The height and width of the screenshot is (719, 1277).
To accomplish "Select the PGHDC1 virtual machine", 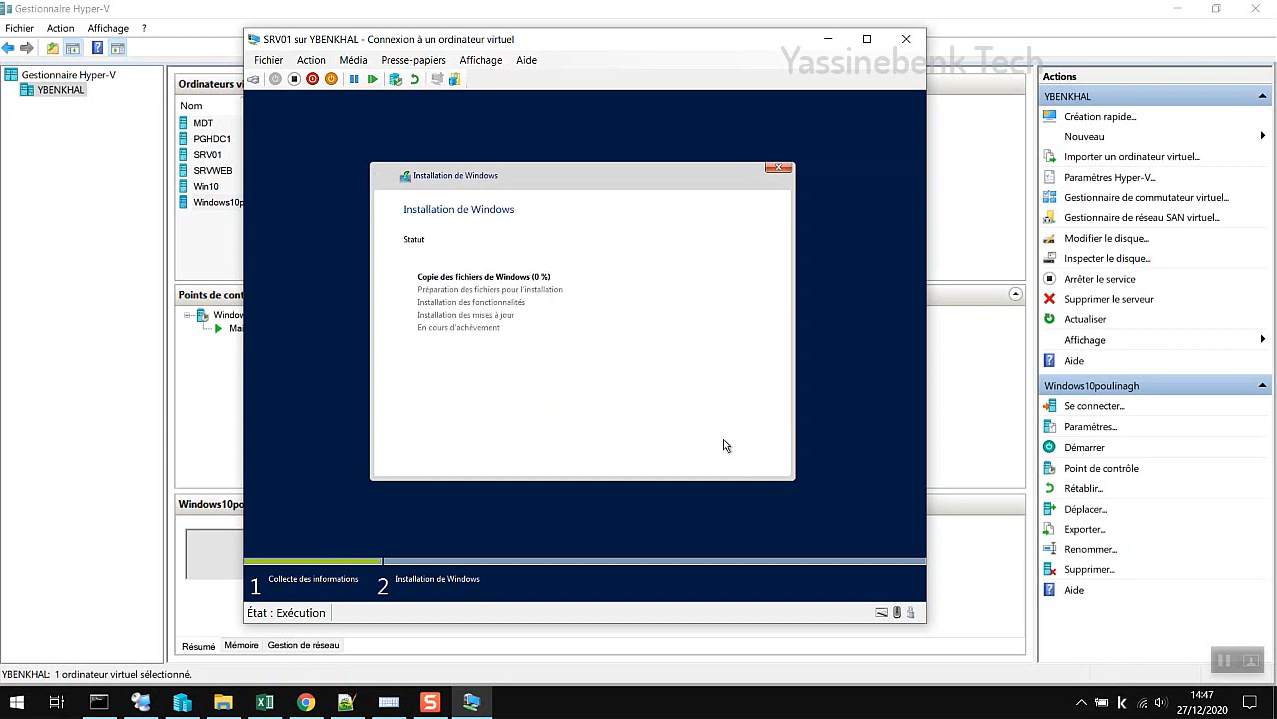I will (x=212, y=139).
